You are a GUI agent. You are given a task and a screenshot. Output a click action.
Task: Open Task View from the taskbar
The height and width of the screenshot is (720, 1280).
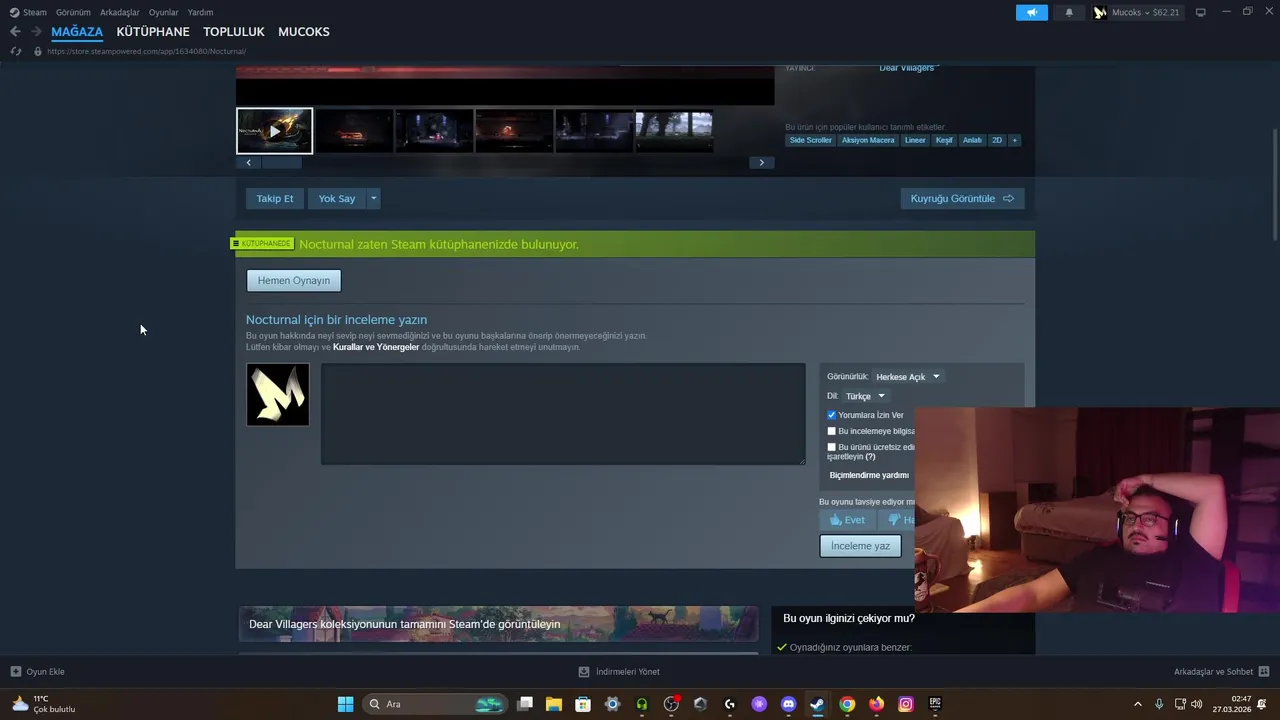(x=525, y=704)
